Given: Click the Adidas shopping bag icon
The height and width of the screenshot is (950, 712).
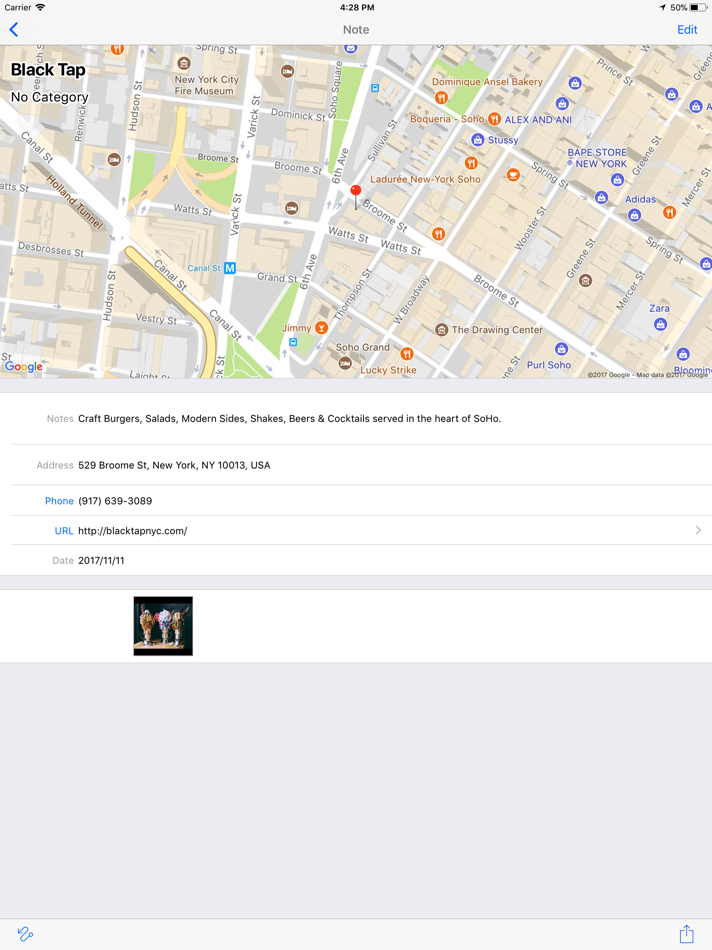Looking at the screenshot, I should (x=634, y=214).
